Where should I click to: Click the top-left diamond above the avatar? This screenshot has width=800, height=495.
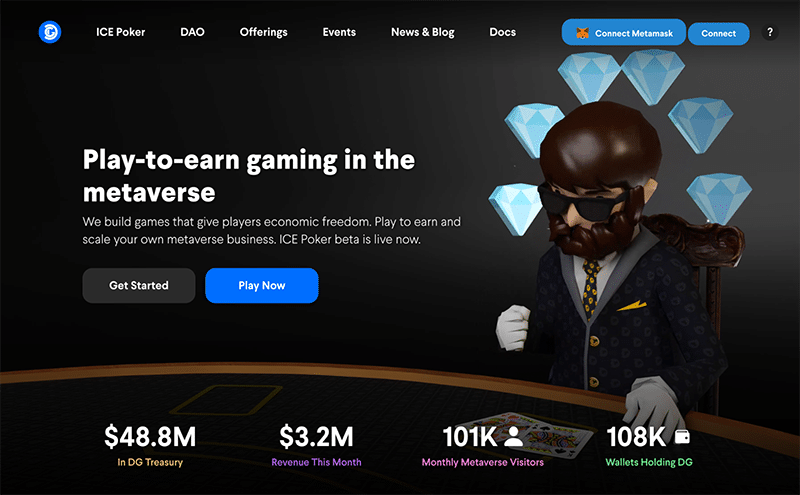[589, 75]
